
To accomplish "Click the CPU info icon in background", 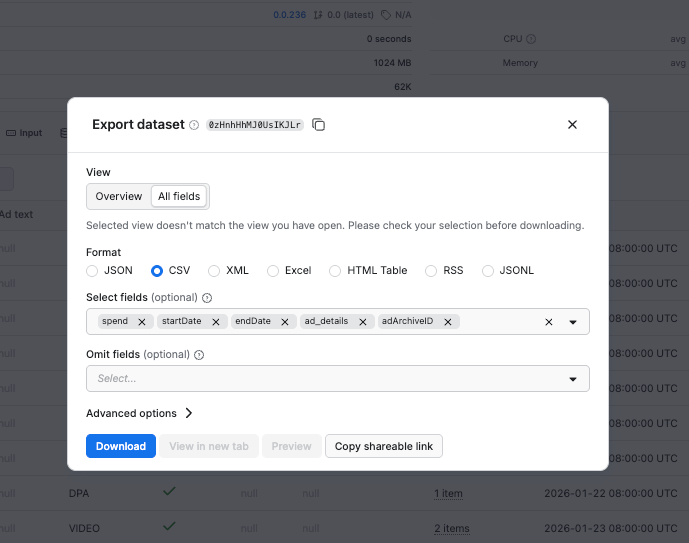I will pyautogui.click(x=531, y=39).
